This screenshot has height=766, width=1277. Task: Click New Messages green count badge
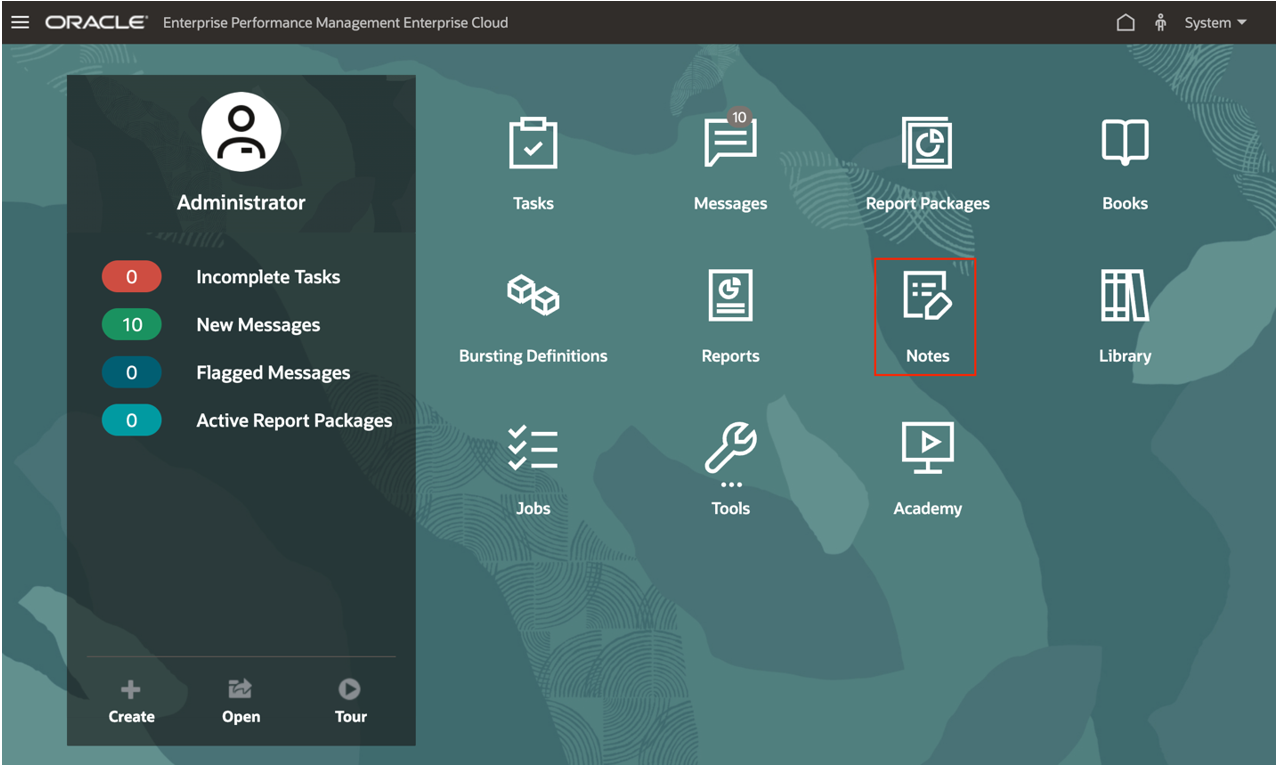pos(131,325)
